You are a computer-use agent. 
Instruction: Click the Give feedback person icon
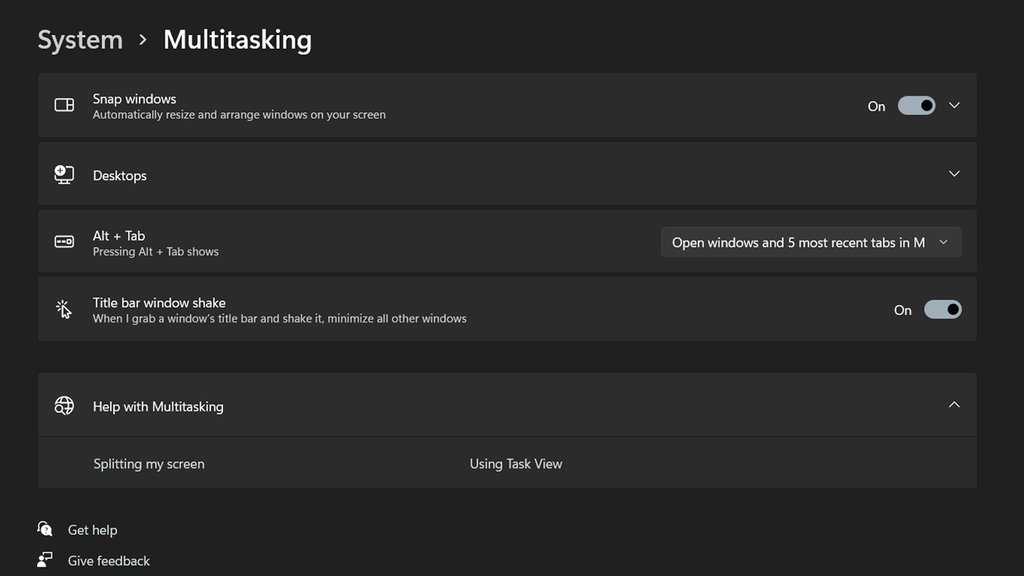(x=44, y=560)
